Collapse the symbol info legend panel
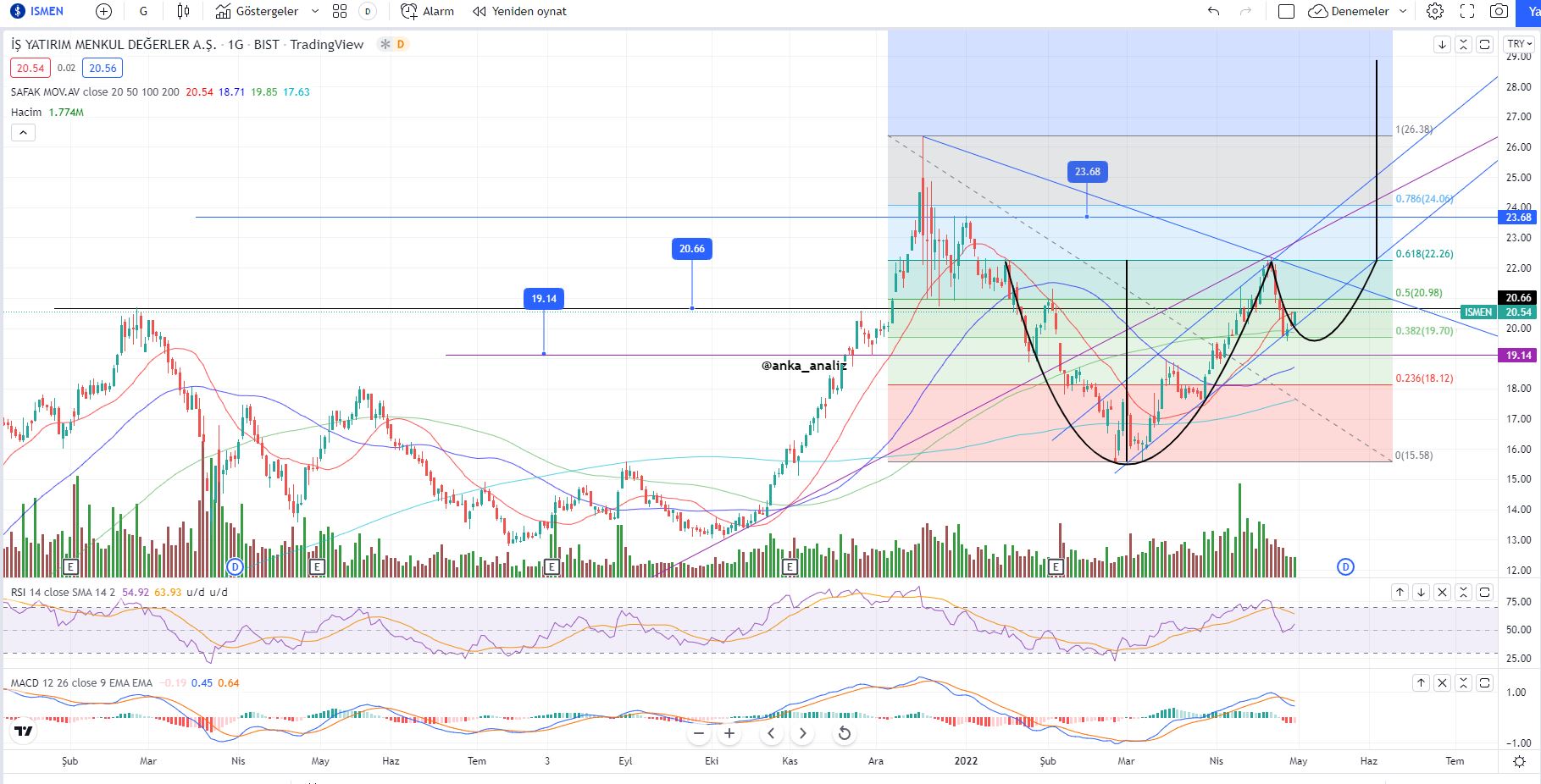The height and width of the screenshot is (784, 1541). (24, 132)
